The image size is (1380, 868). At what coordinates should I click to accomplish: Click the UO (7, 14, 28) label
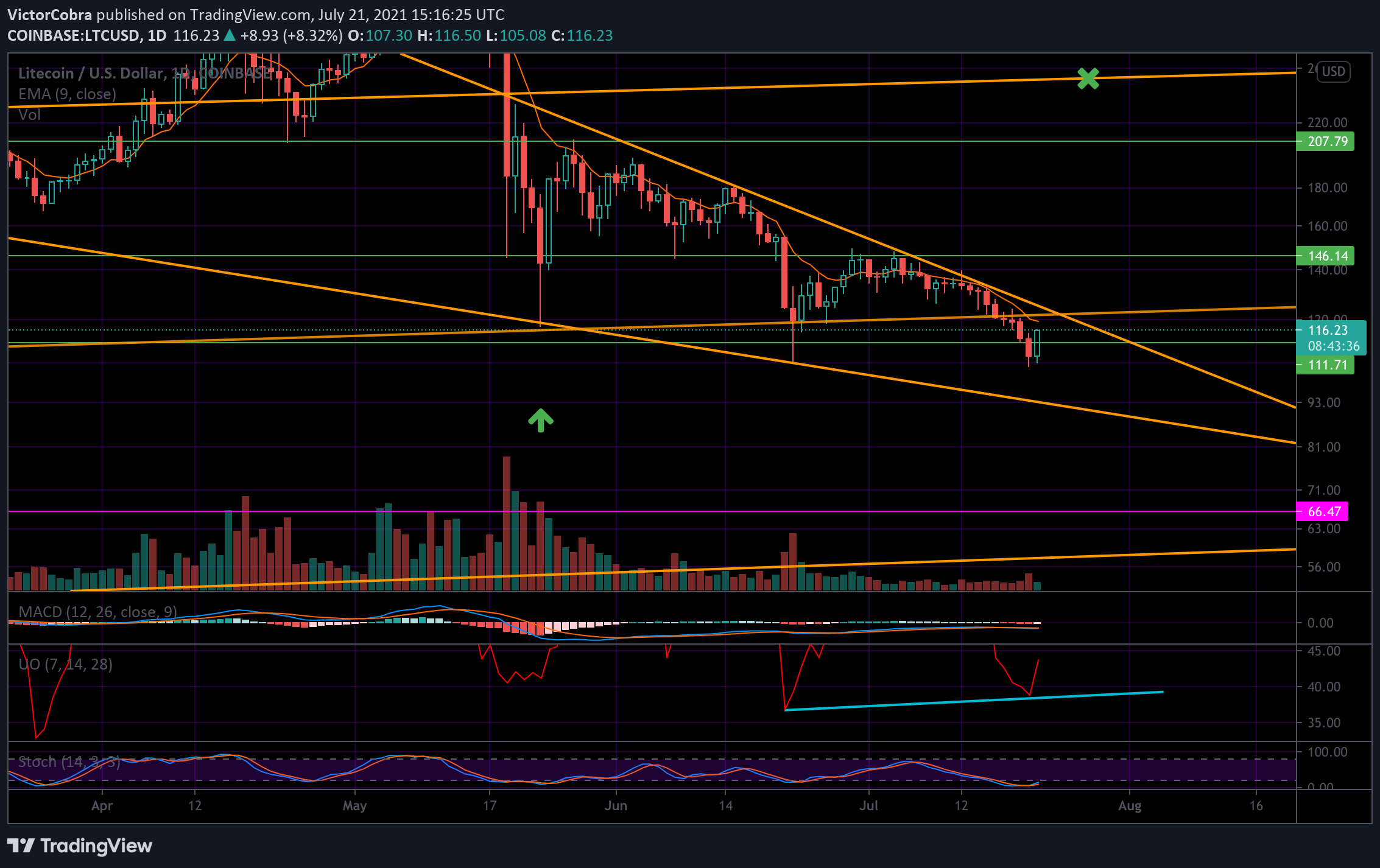tap(65, 664)
